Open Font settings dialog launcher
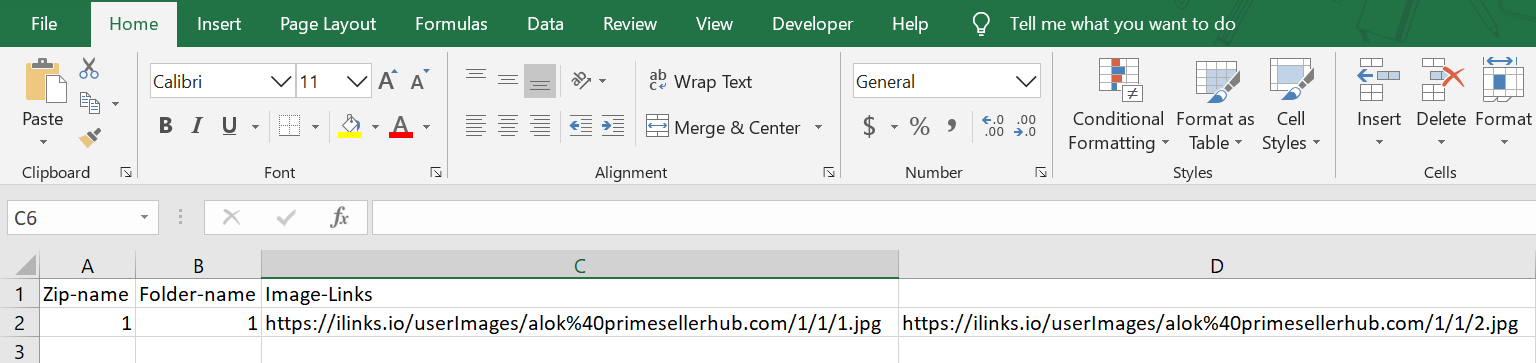The image size is (1536, 363). coord(436,173)
